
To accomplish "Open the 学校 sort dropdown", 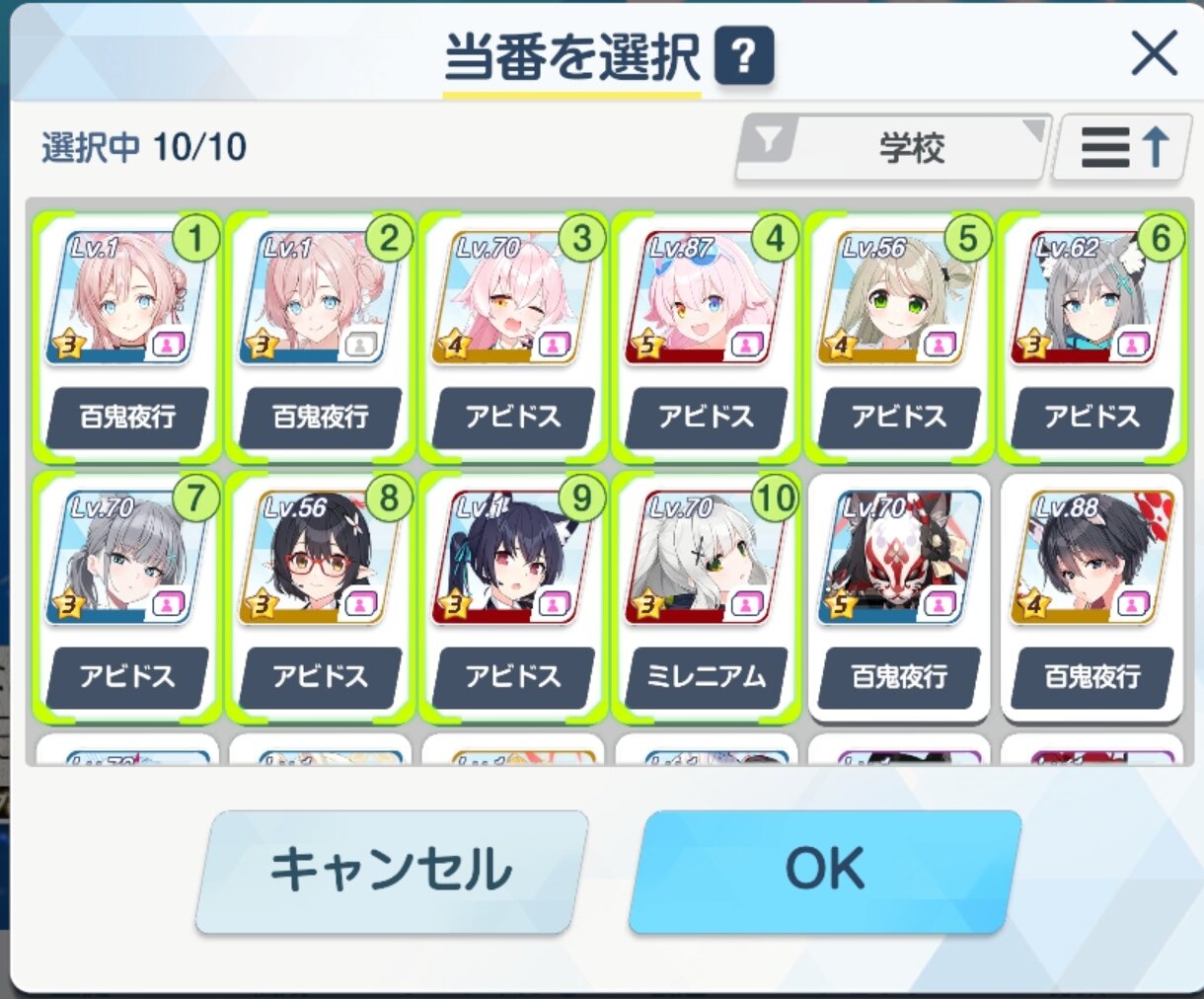I will tap(891, 148).
